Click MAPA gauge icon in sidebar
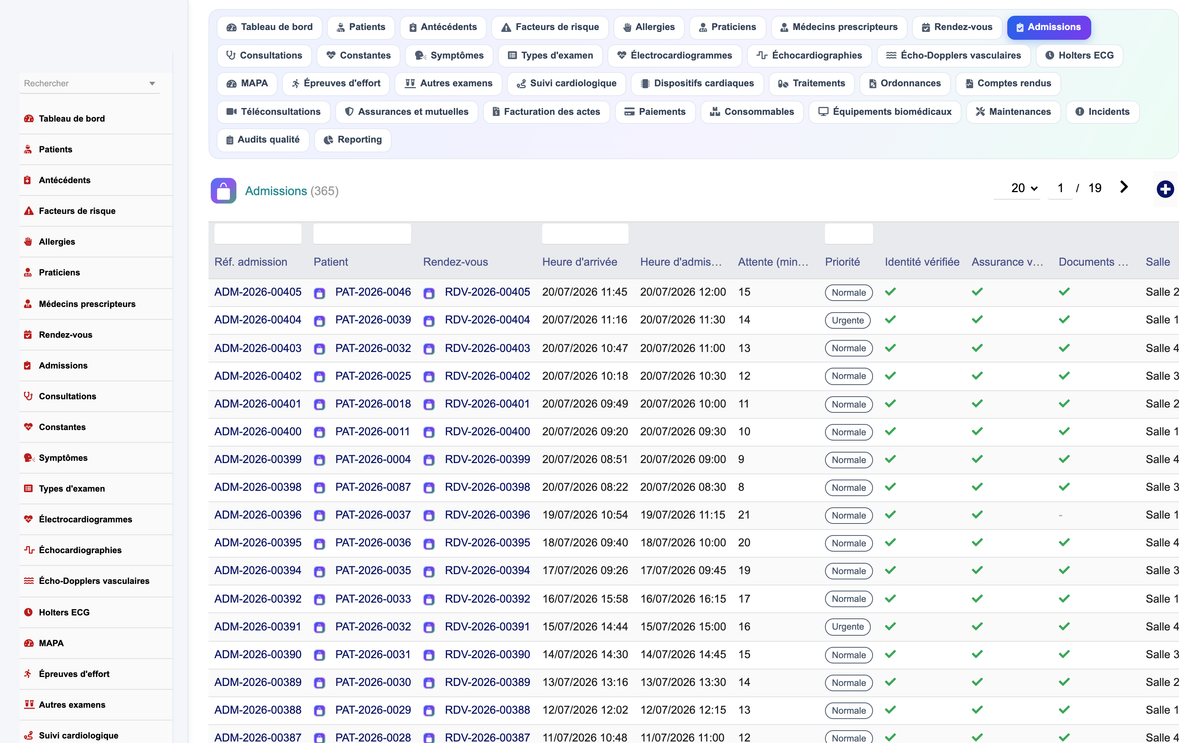The image size is (1200, 743). 28,643
